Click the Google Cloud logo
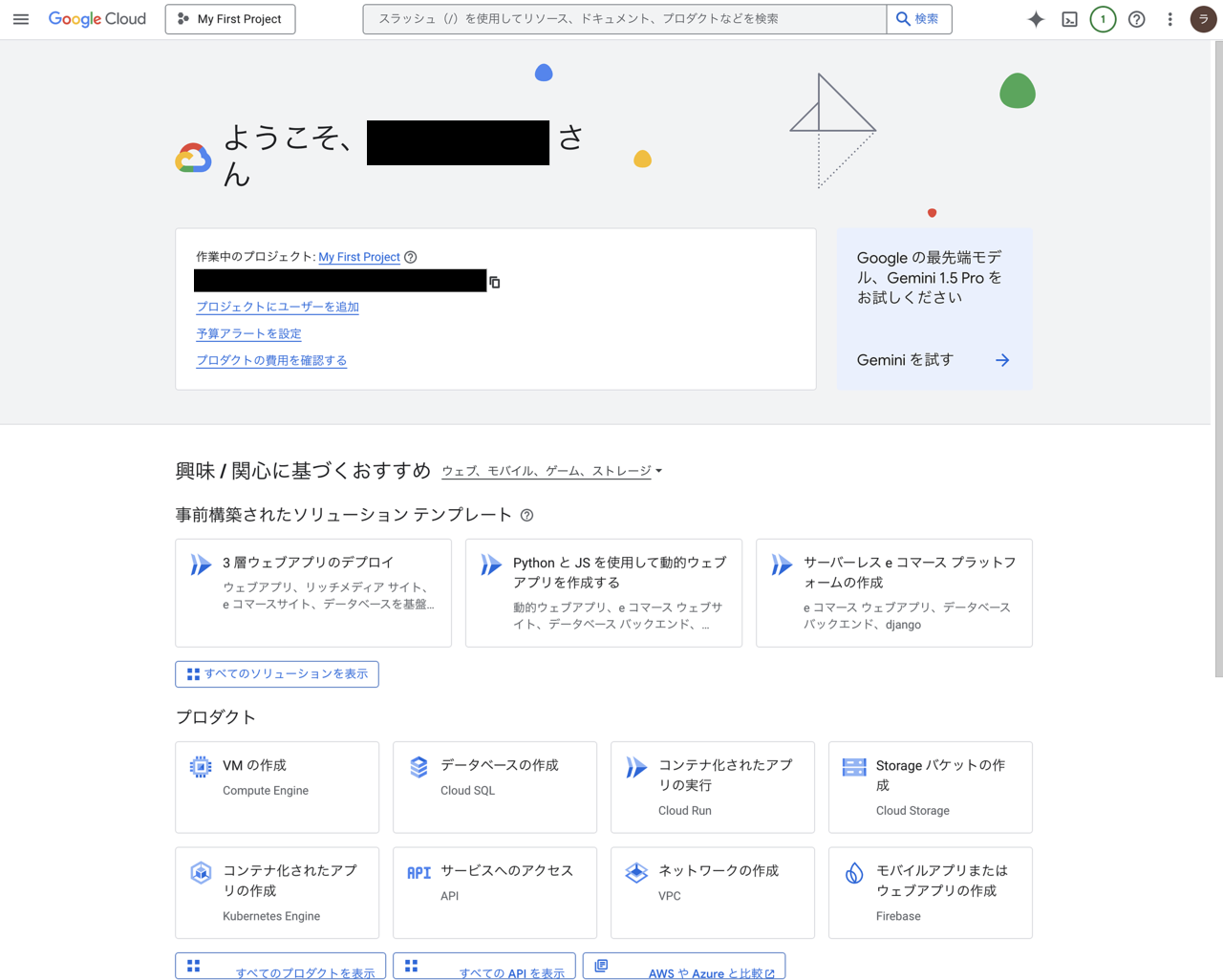 pos(97,19)
